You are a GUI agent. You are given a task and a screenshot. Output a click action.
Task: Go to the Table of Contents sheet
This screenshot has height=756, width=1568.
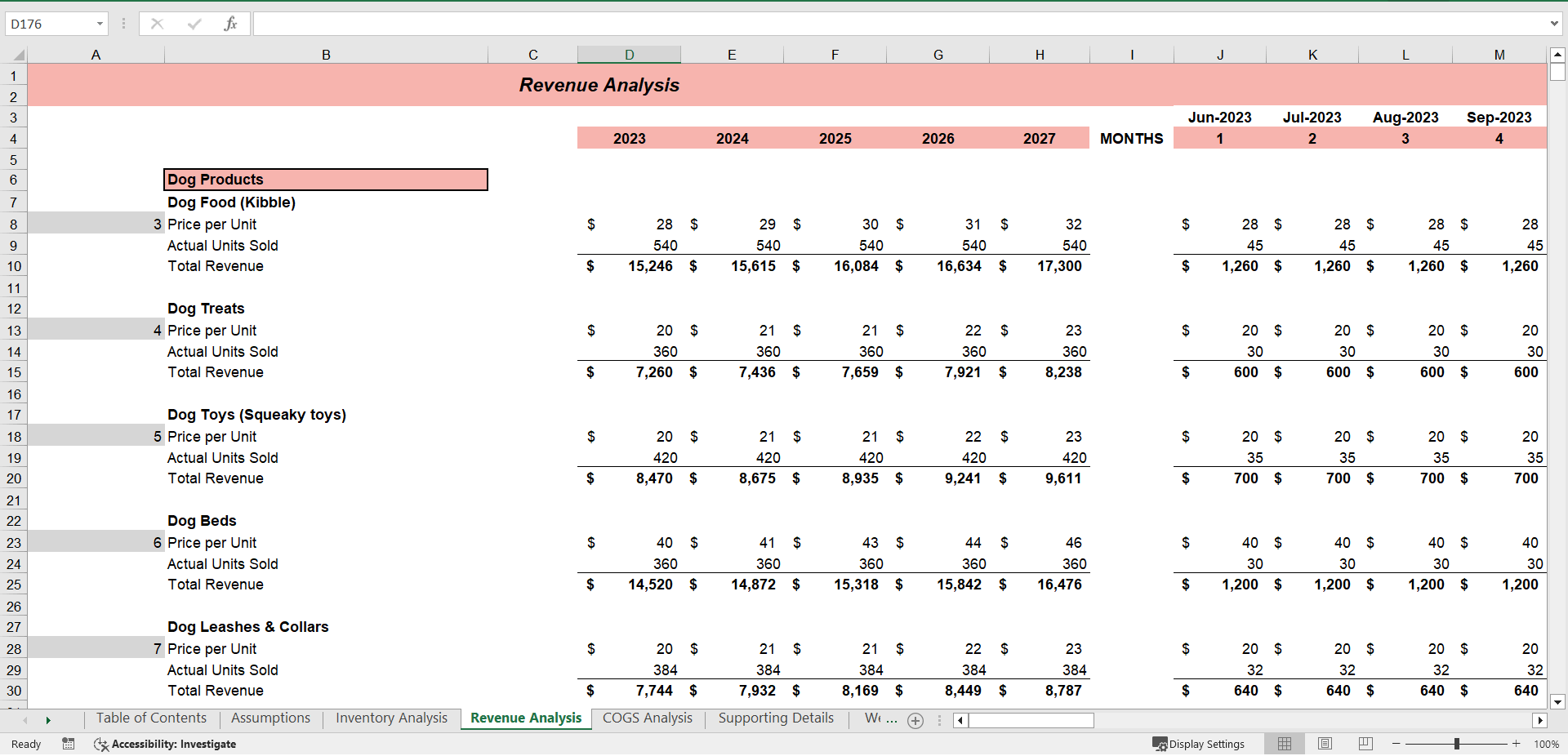click(x=151, y=718)
